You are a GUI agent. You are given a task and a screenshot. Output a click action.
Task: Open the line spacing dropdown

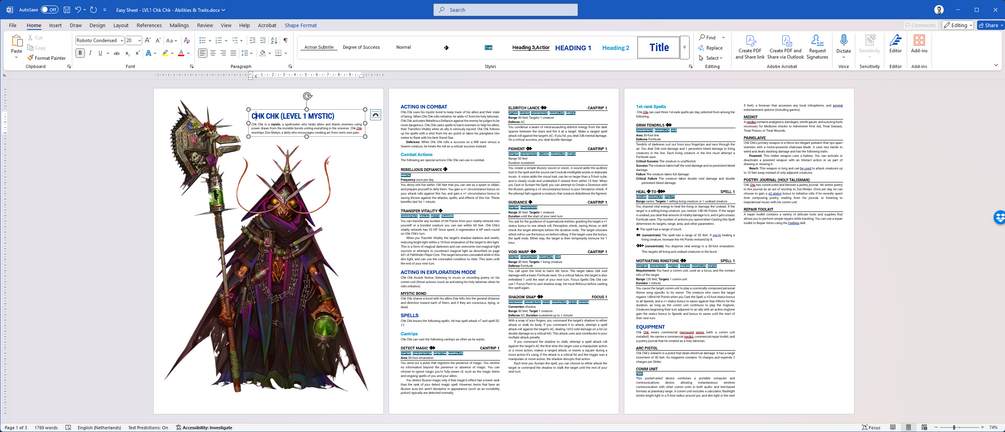249,53
